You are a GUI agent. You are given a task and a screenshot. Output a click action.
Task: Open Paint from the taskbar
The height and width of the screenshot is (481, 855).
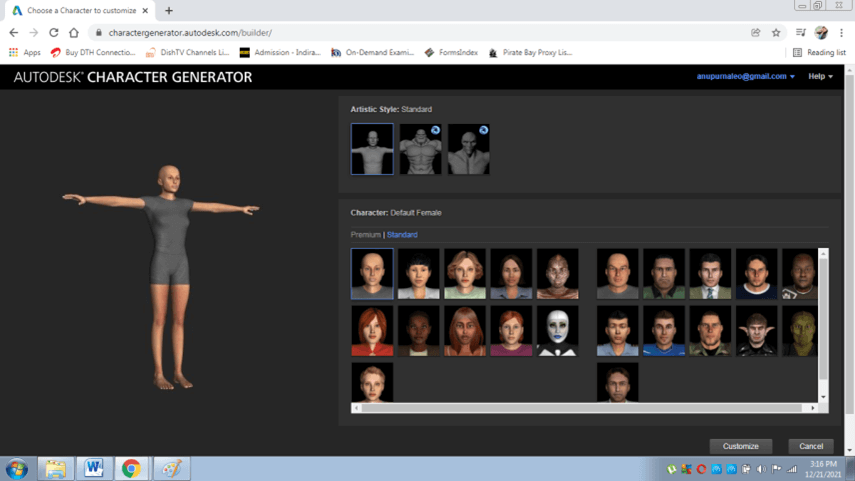click(x=172, y=469)
